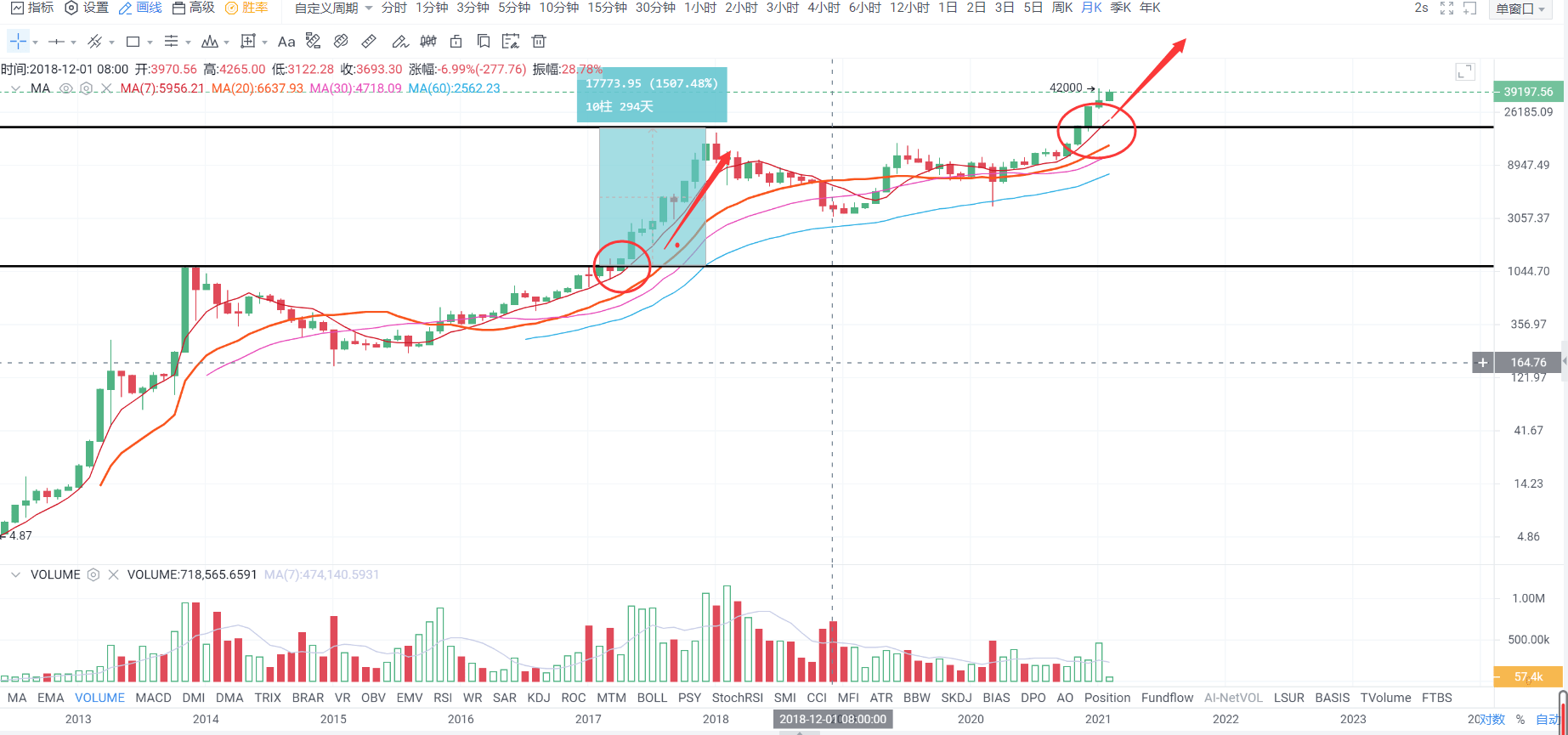Open rectangle tool dropdown arrow
Image resolution: width=1568 pixels, height=735 pixels.
pos(150,42)
